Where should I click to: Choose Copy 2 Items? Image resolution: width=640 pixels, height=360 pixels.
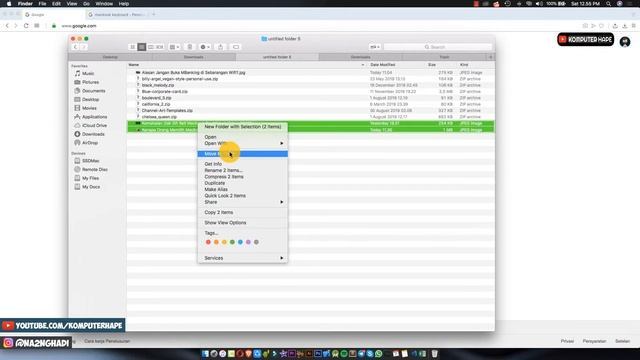coord(242,213)
